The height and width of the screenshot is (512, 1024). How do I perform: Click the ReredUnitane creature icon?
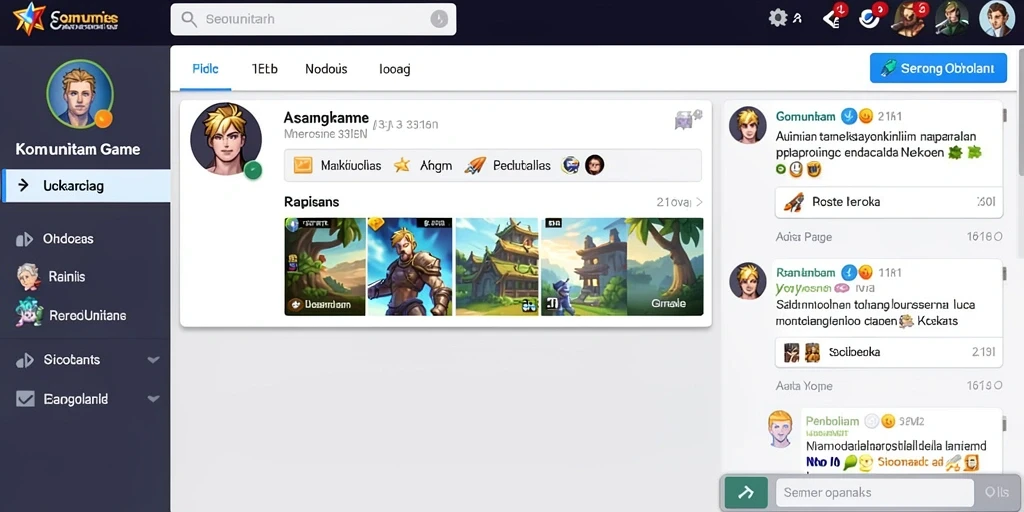click(29, 313)
